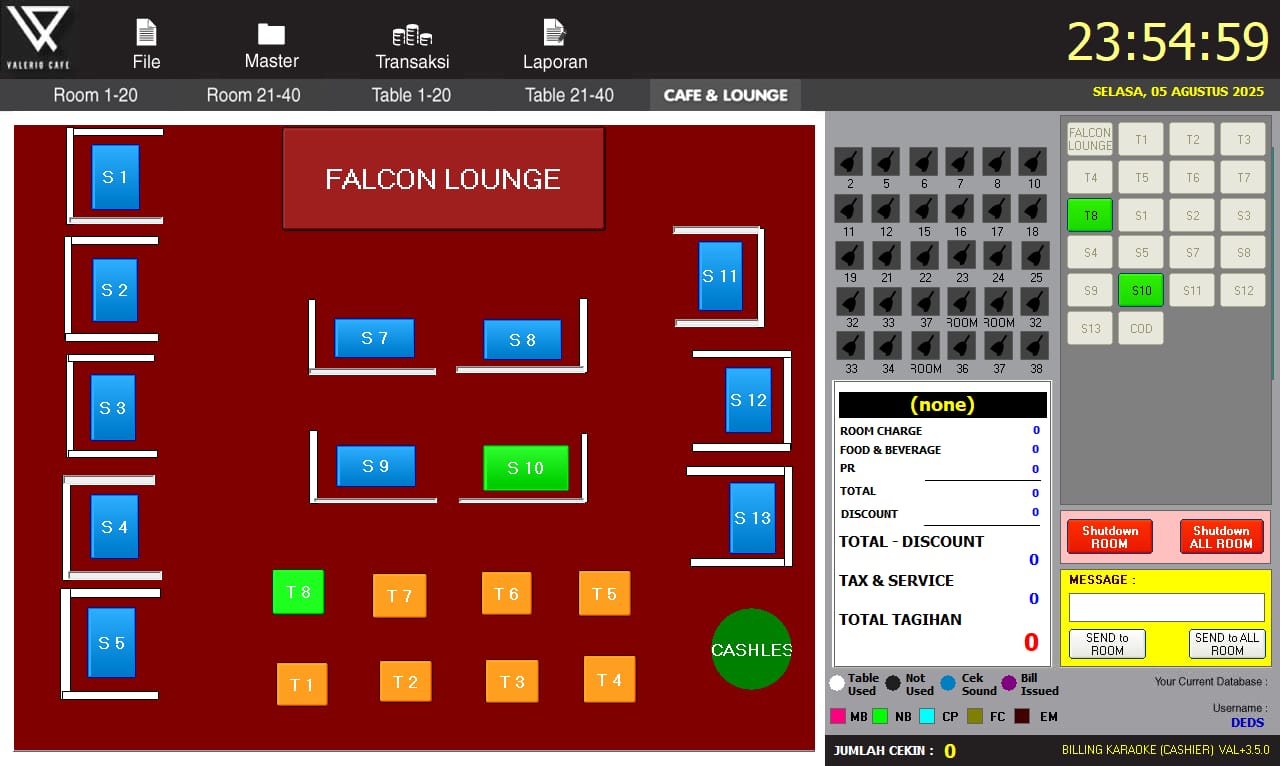
Task: Select the green CASHLES circle
Action: click(751, 649)
